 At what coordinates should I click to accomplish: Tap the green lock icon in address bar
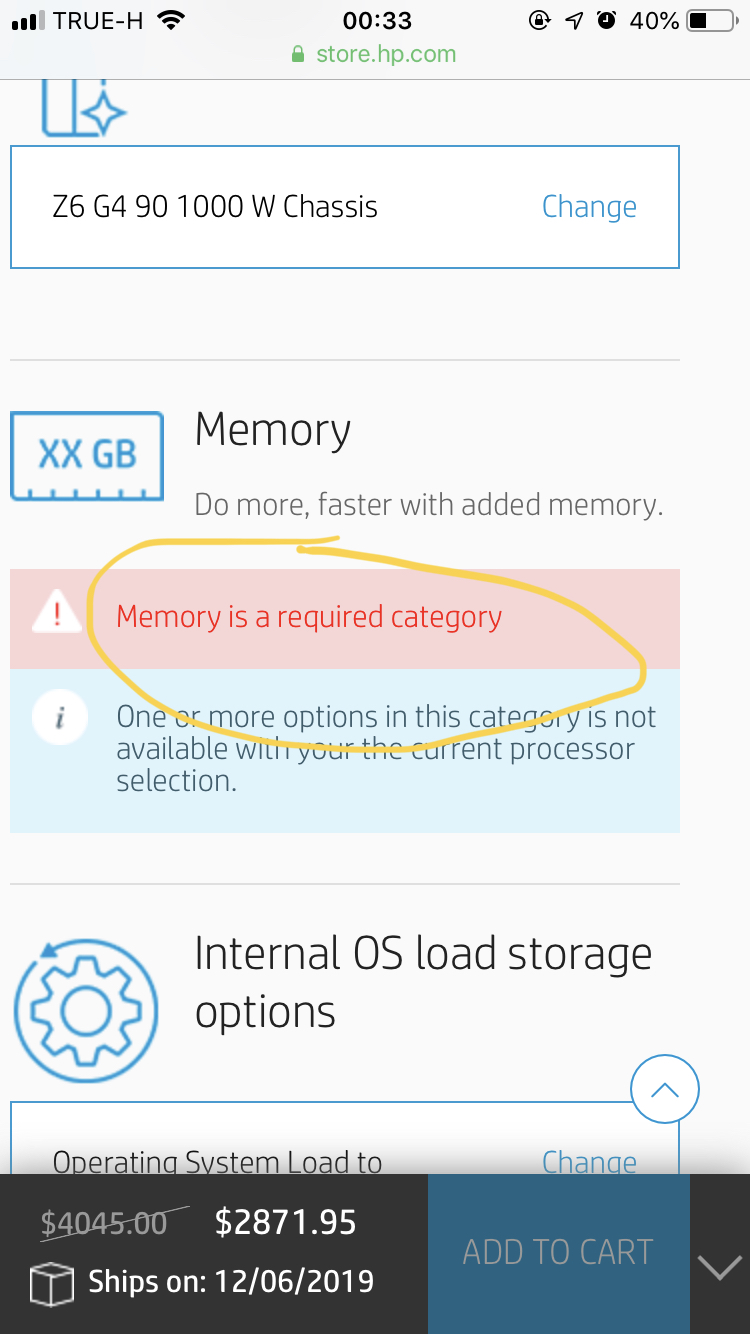click(x=297, y=54)
